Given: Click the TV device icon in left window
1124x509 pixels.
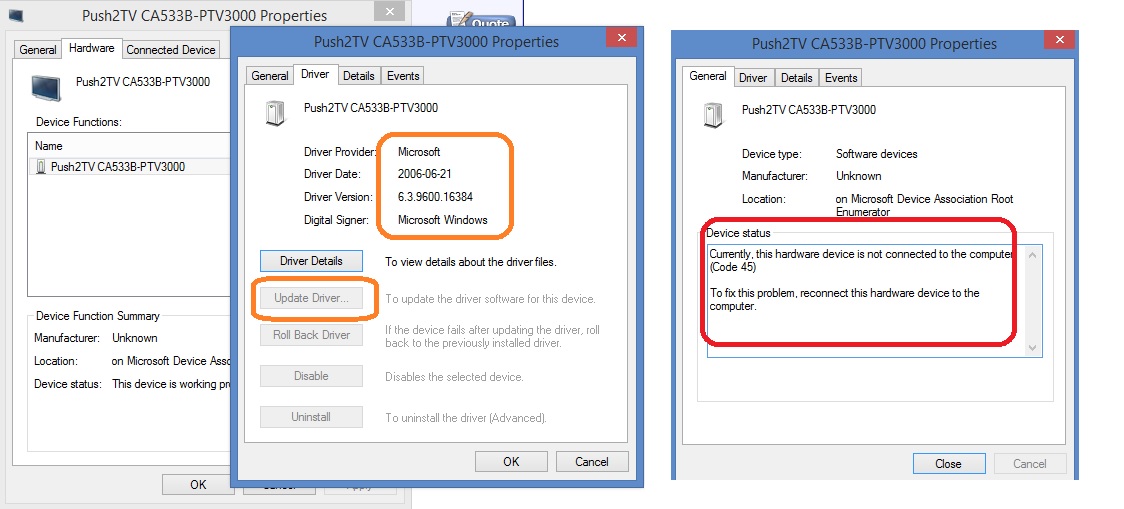Looking at the screenshot, I should [x=47, y=87].
